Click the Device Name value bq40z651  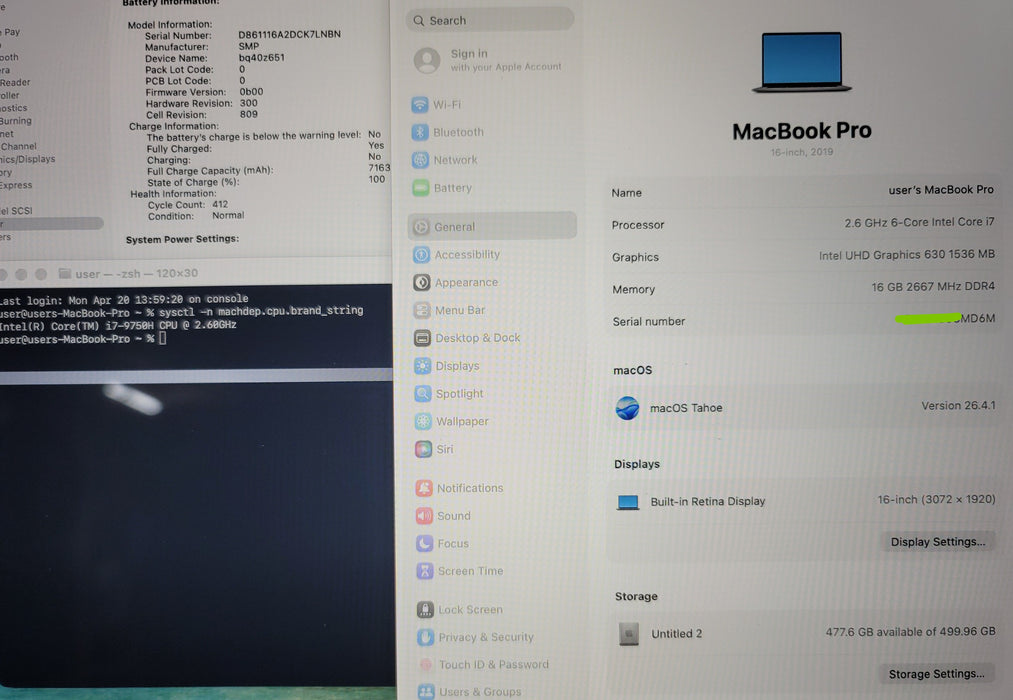[x=262, y=57]
